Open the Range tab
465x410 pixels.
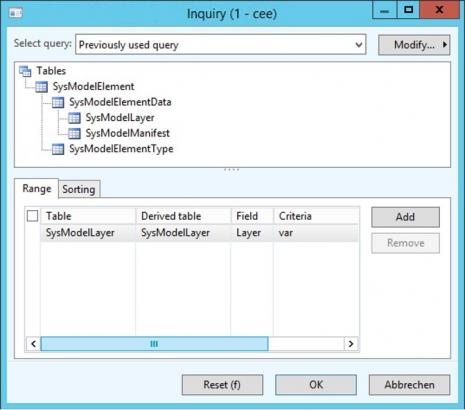coord(37,189)
